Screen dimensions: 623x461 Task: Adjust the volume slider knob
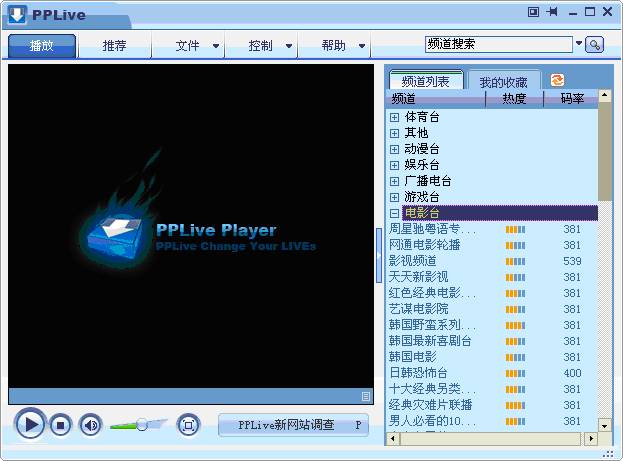click(x=142, y=424)
